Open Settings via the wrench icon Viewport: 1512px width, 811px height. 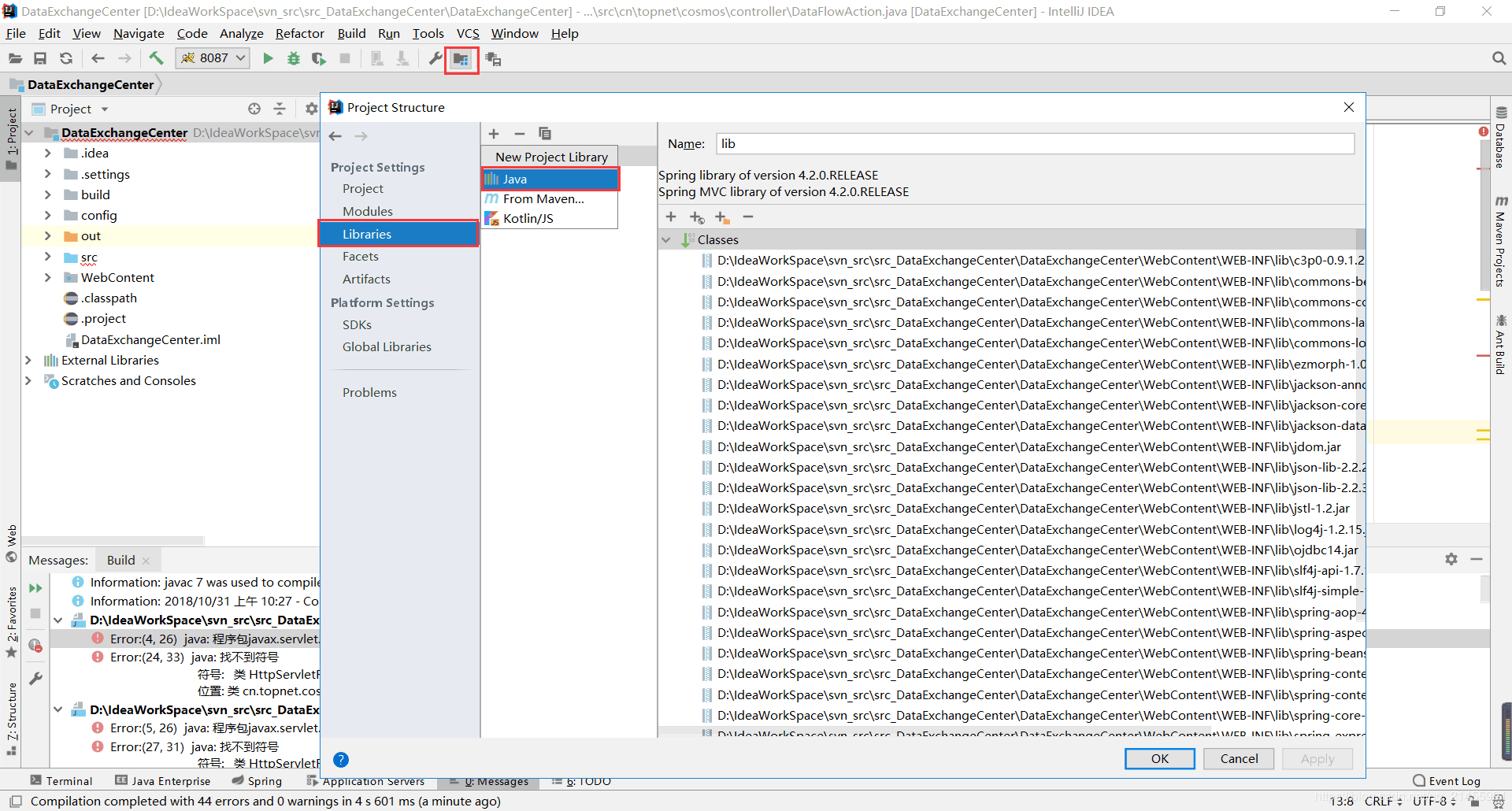coord(434,57)
